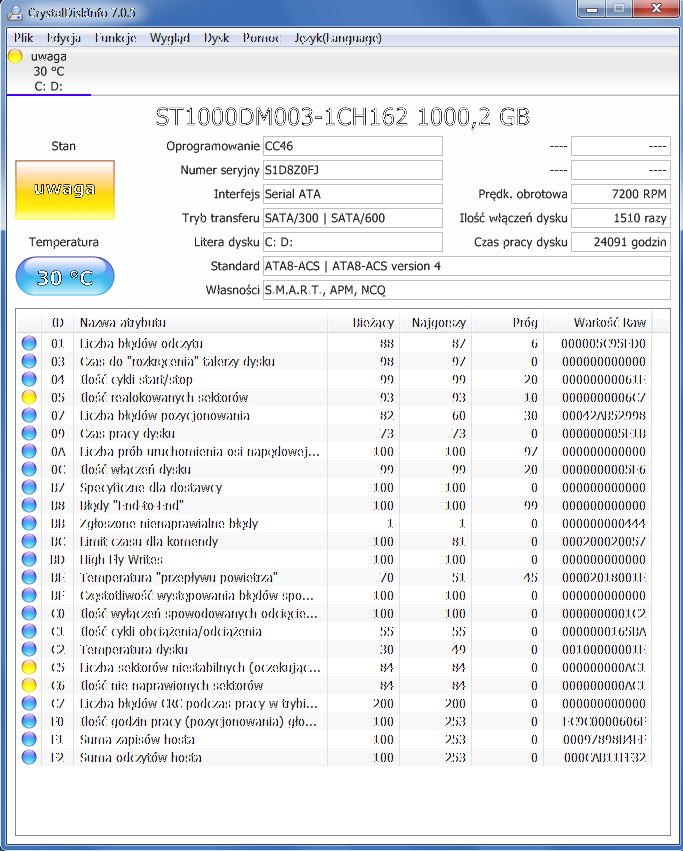Click blue status dot for attribute 0A
Image resolution: width=683 pixels, height=851 pixels.
29,451
